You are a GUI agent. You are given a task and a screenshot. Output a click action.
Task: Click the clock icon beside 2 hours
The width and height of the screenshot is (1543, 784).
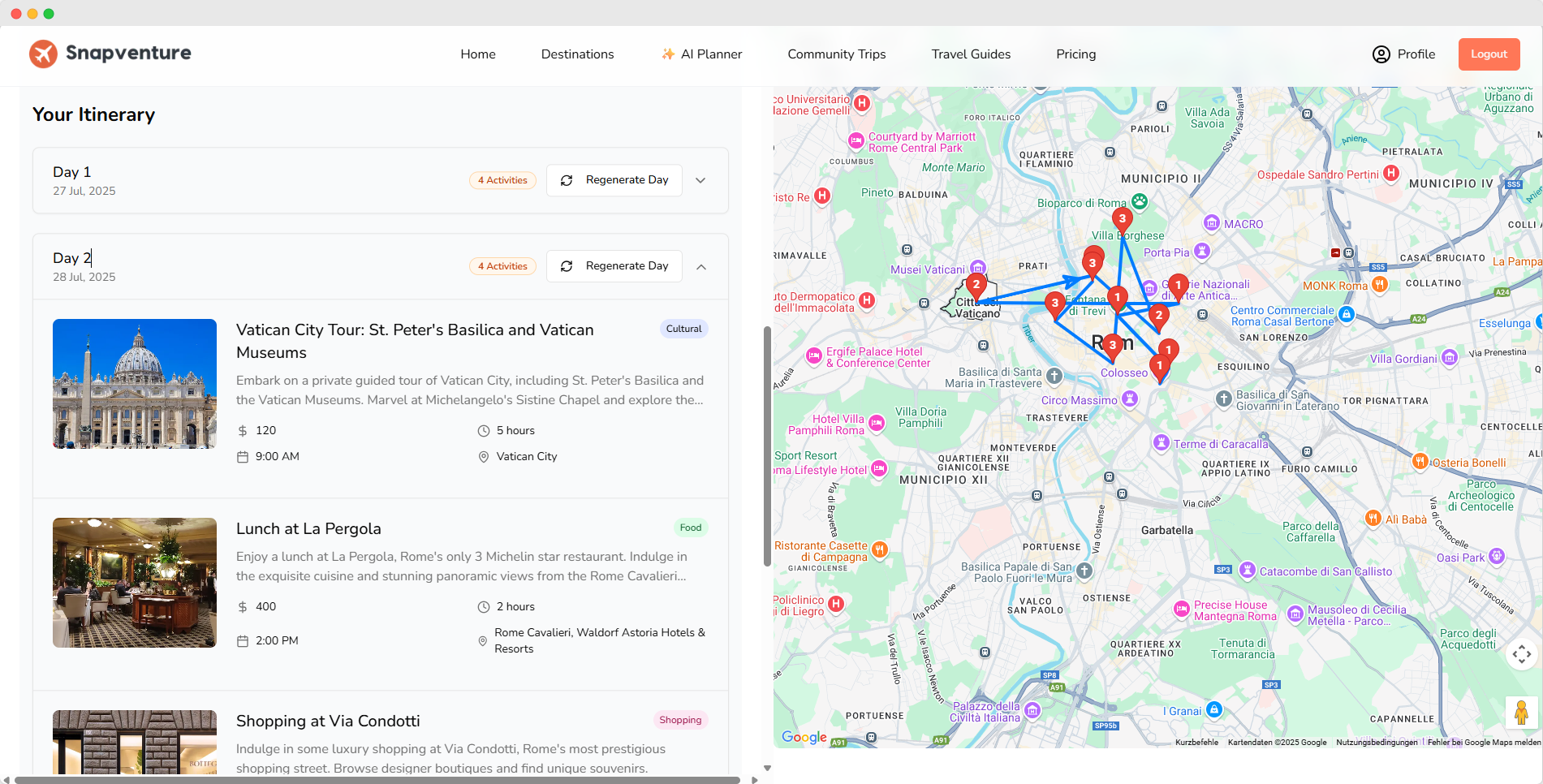pos(484,607)
